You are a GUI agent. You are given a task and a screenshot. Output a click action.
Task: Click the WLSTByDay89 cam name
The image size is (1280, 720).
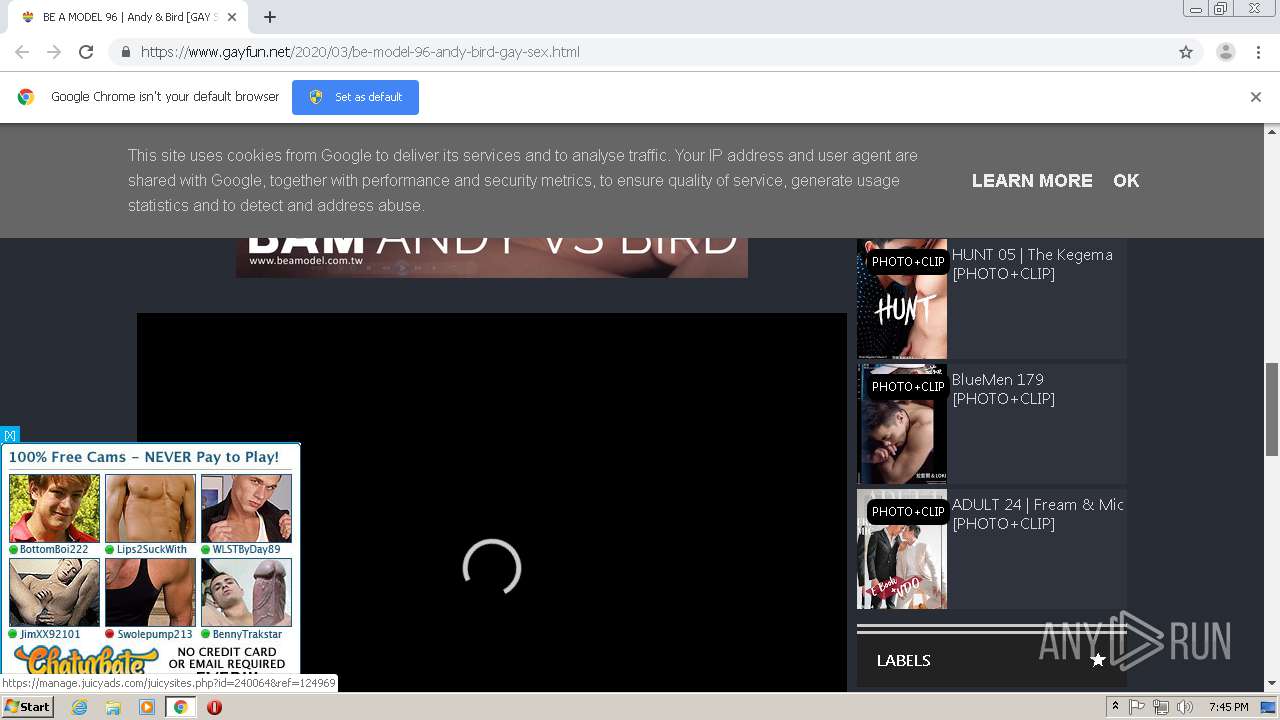[x=246, y=549]
